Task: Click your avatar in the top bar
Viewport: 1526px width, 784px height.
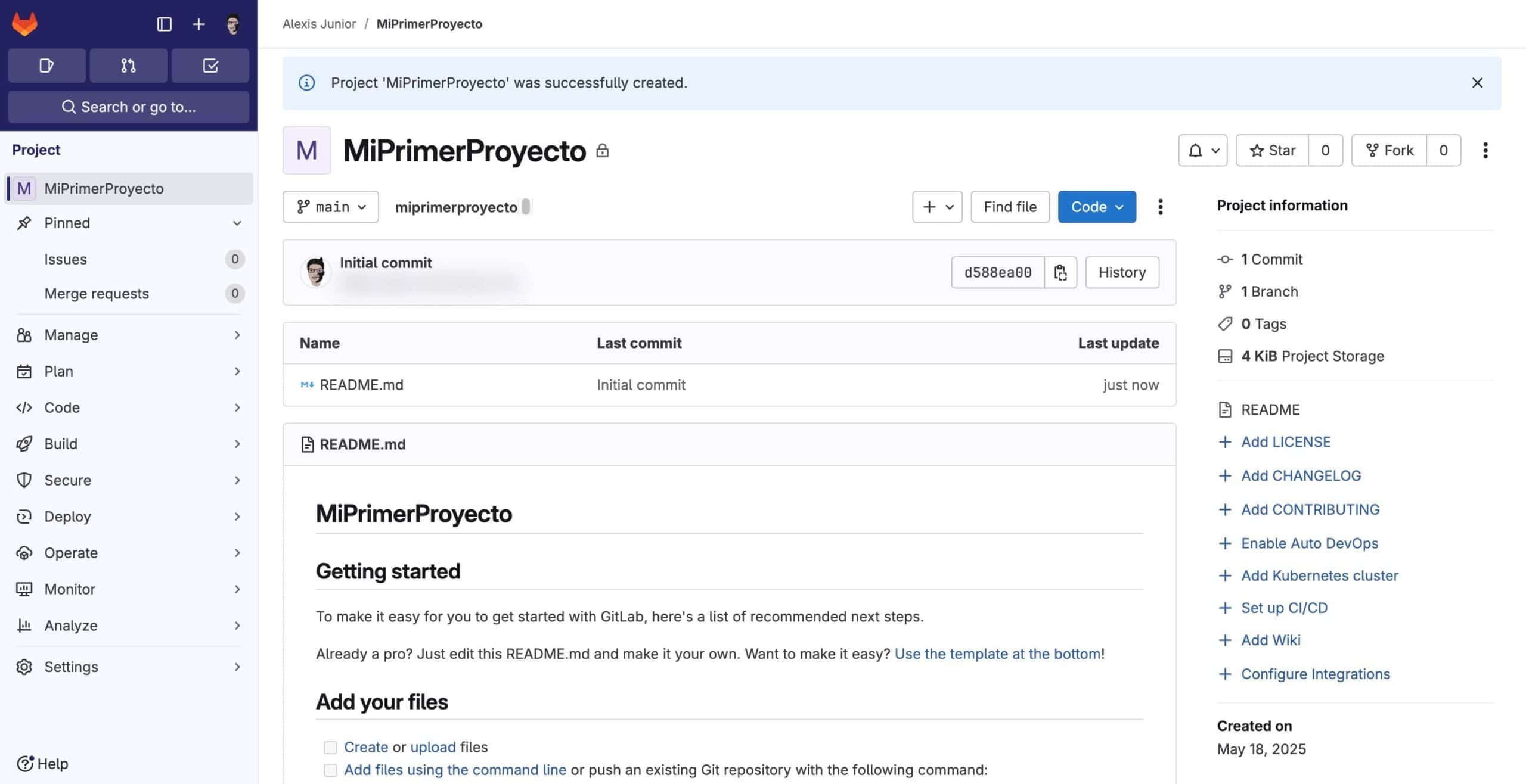Action: (x=232, y=24)
